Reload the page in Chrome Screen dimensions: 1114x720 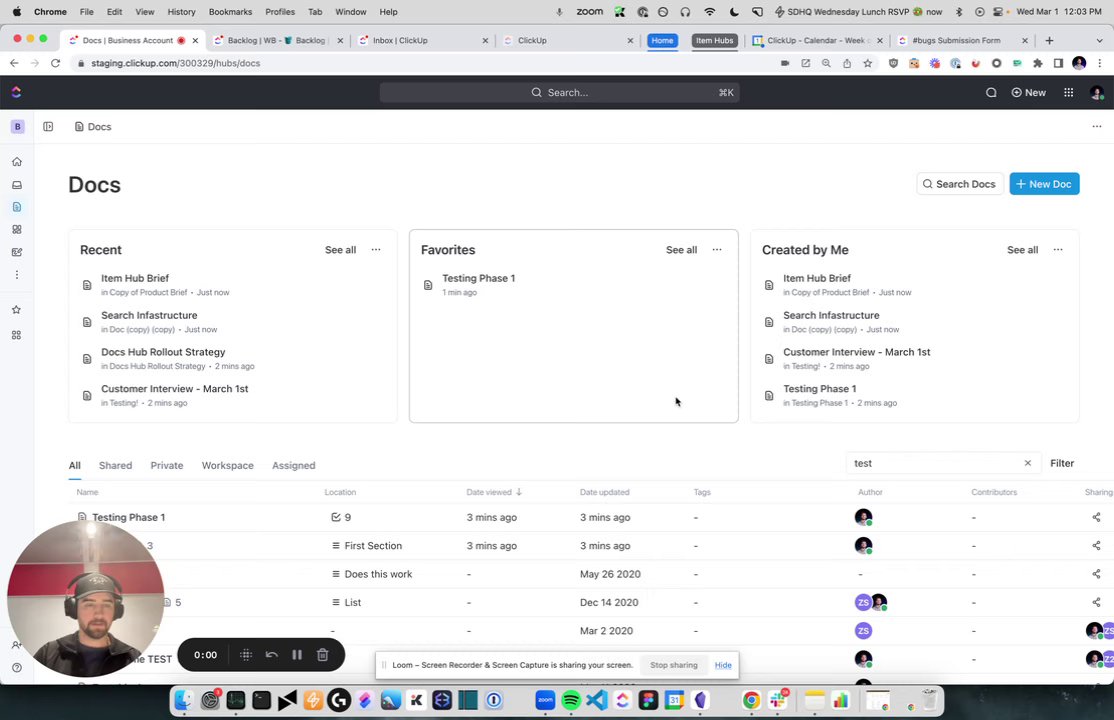tap(55, 63)
